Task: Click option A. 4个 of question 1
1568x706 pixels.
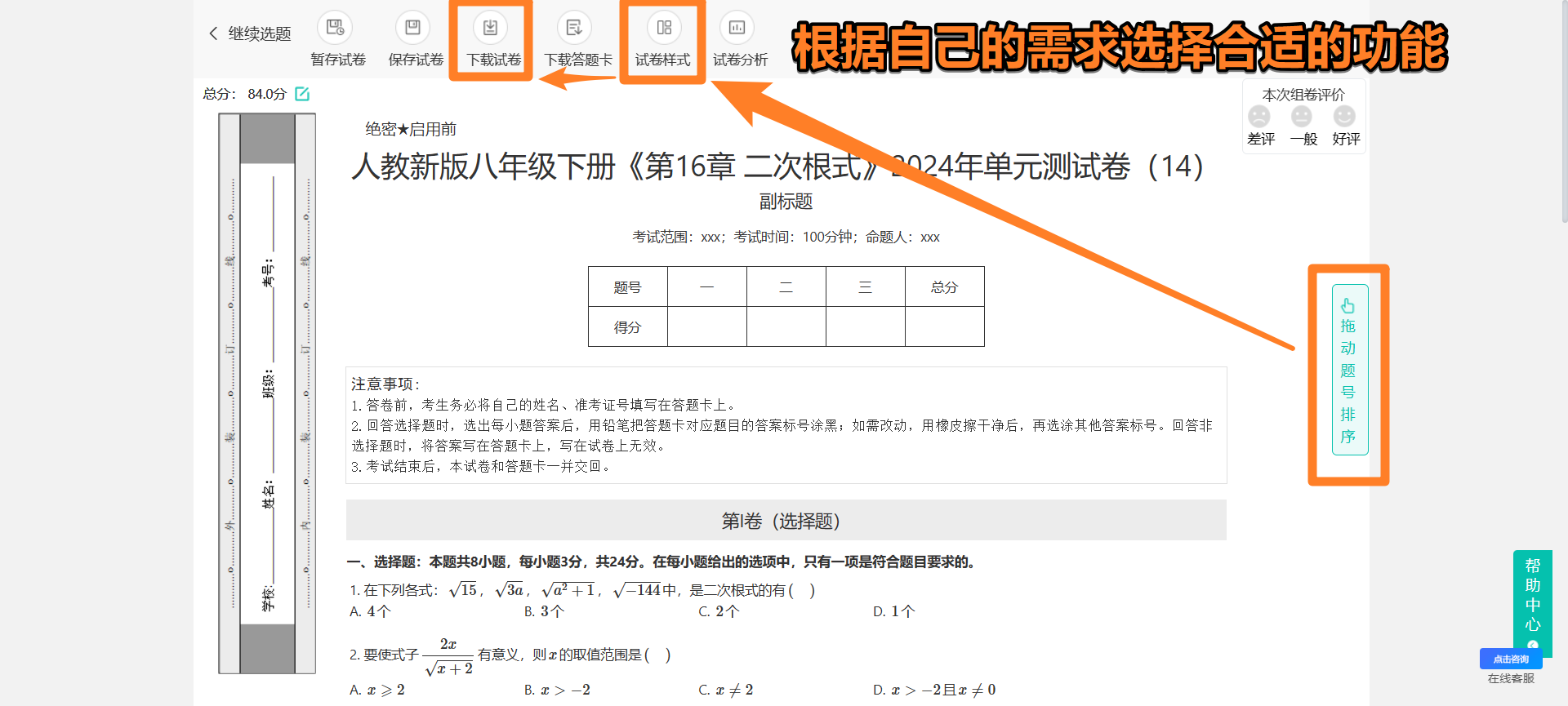Action: [x=371, y=611]
